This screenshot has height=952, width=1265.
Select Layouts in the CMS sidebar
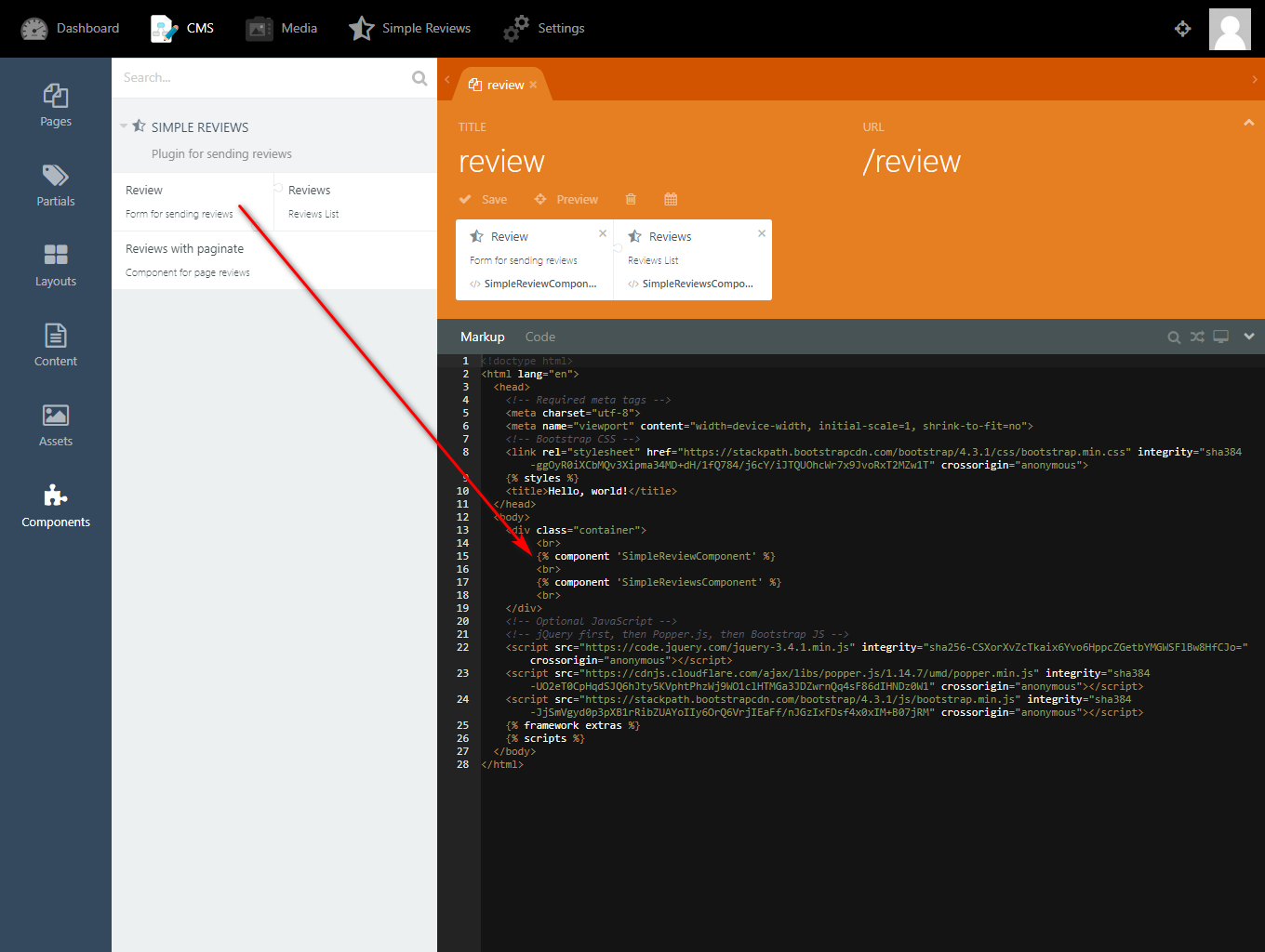pyautogui.click(x=56, y=265)
